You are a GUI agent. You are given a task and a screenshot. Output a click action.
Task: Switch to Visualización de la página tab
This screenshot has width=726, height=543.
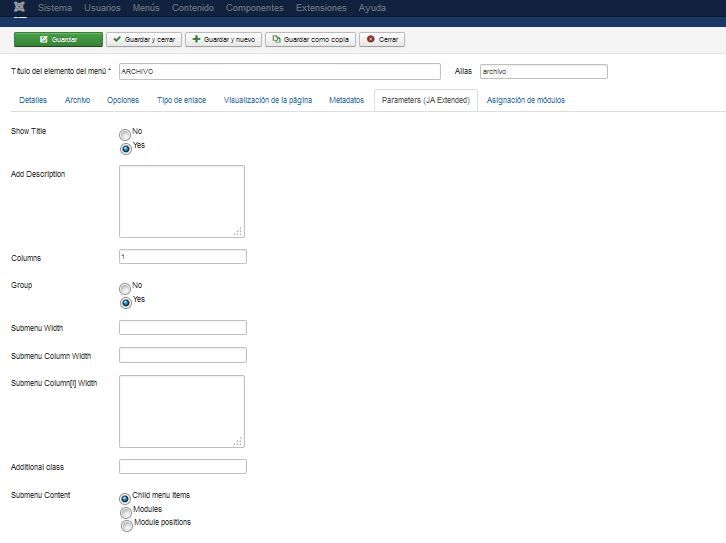click(x=268, y=100)
